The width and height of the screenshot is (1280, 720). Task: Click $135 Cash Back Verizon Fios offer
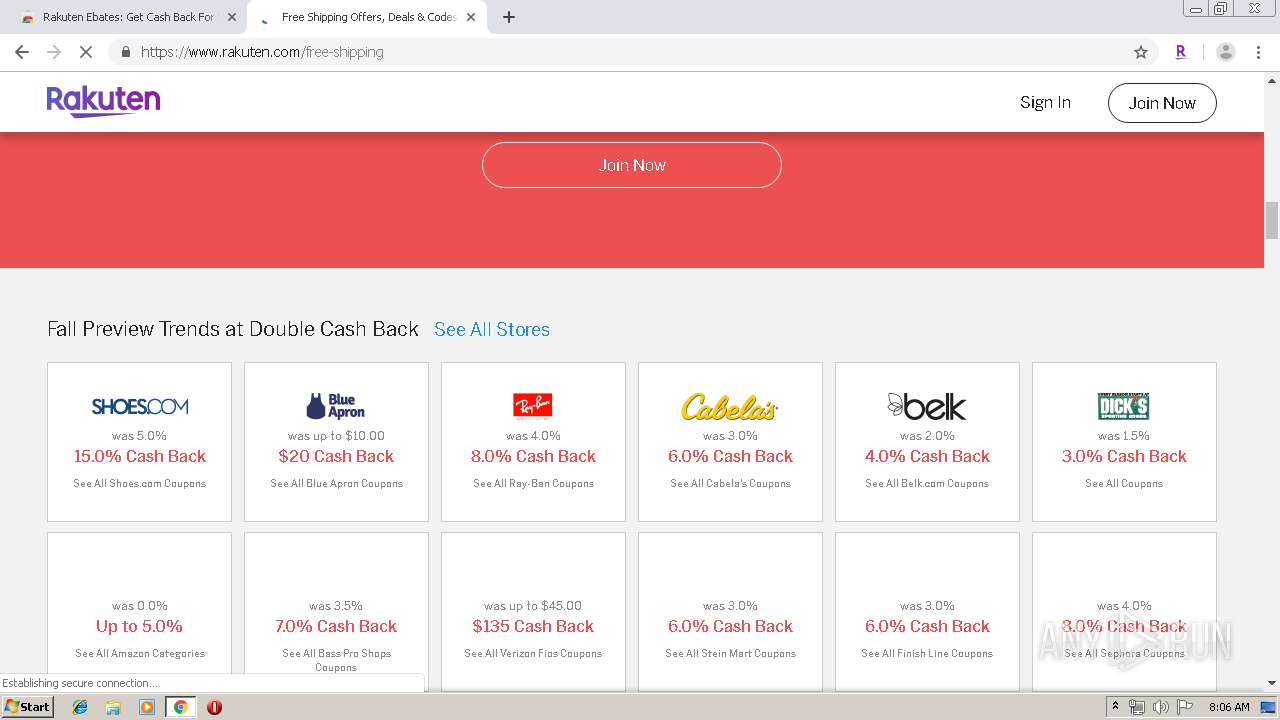pyautogui.click(x=533, y=626)
